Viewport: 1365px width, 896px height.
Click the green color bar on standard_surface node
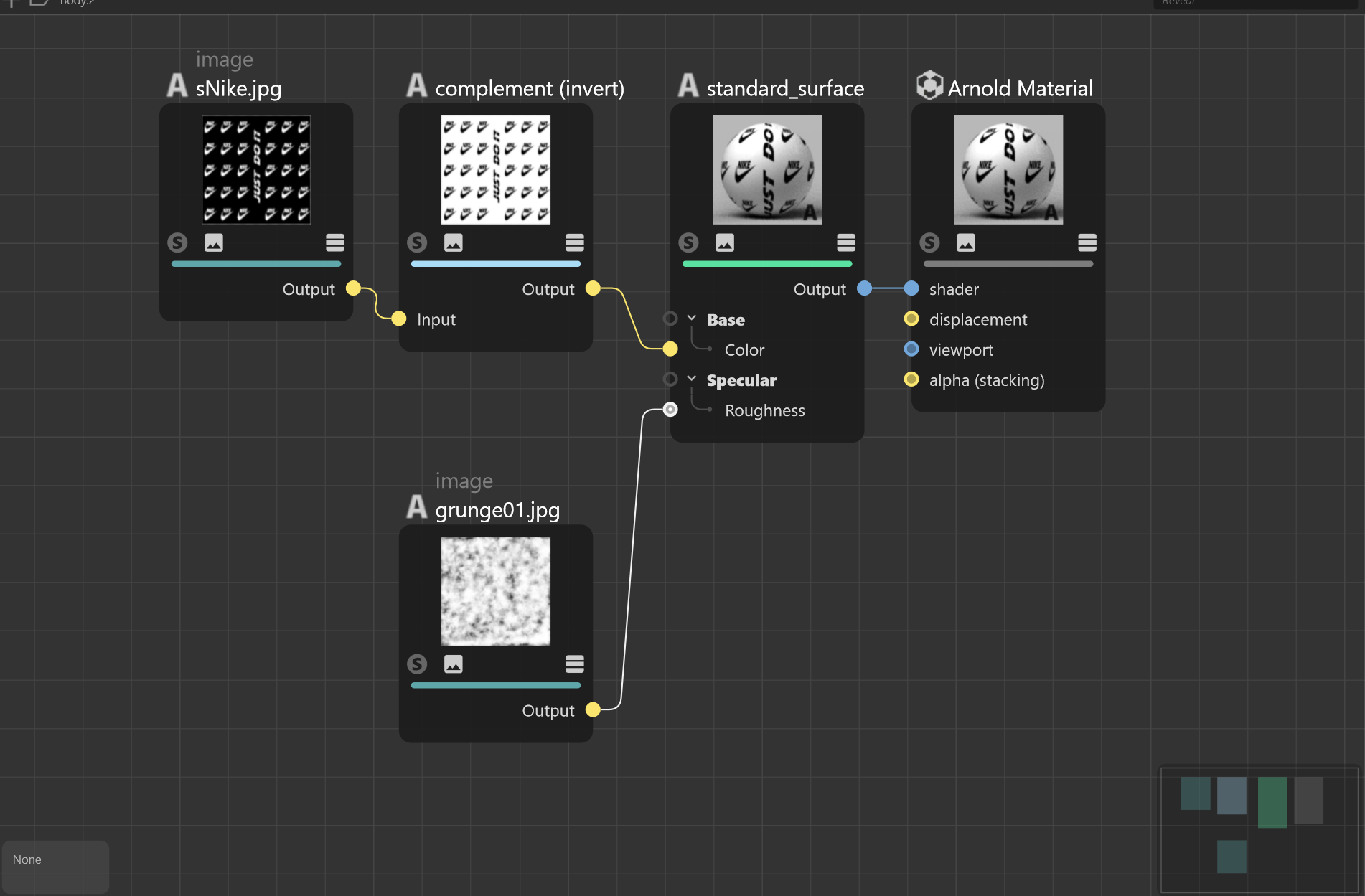[x=767, y=264]
